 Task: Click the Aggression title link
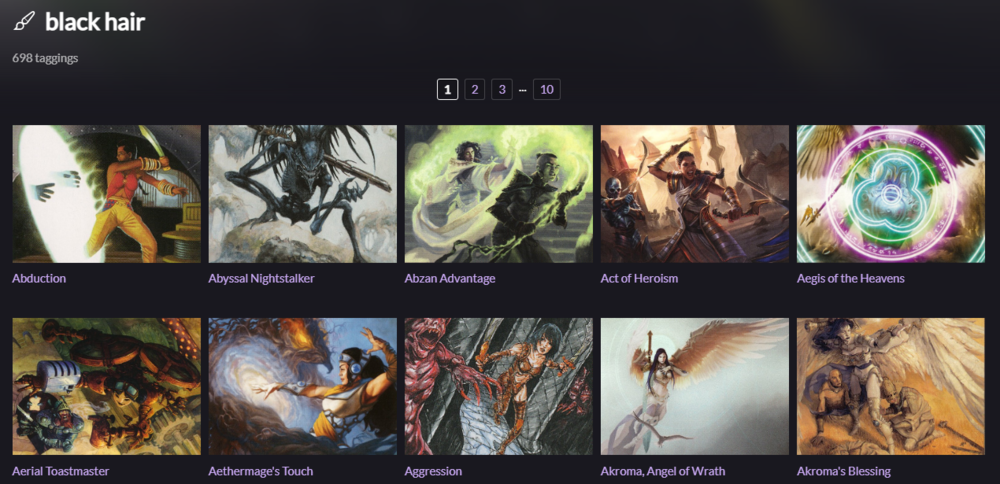433,472
